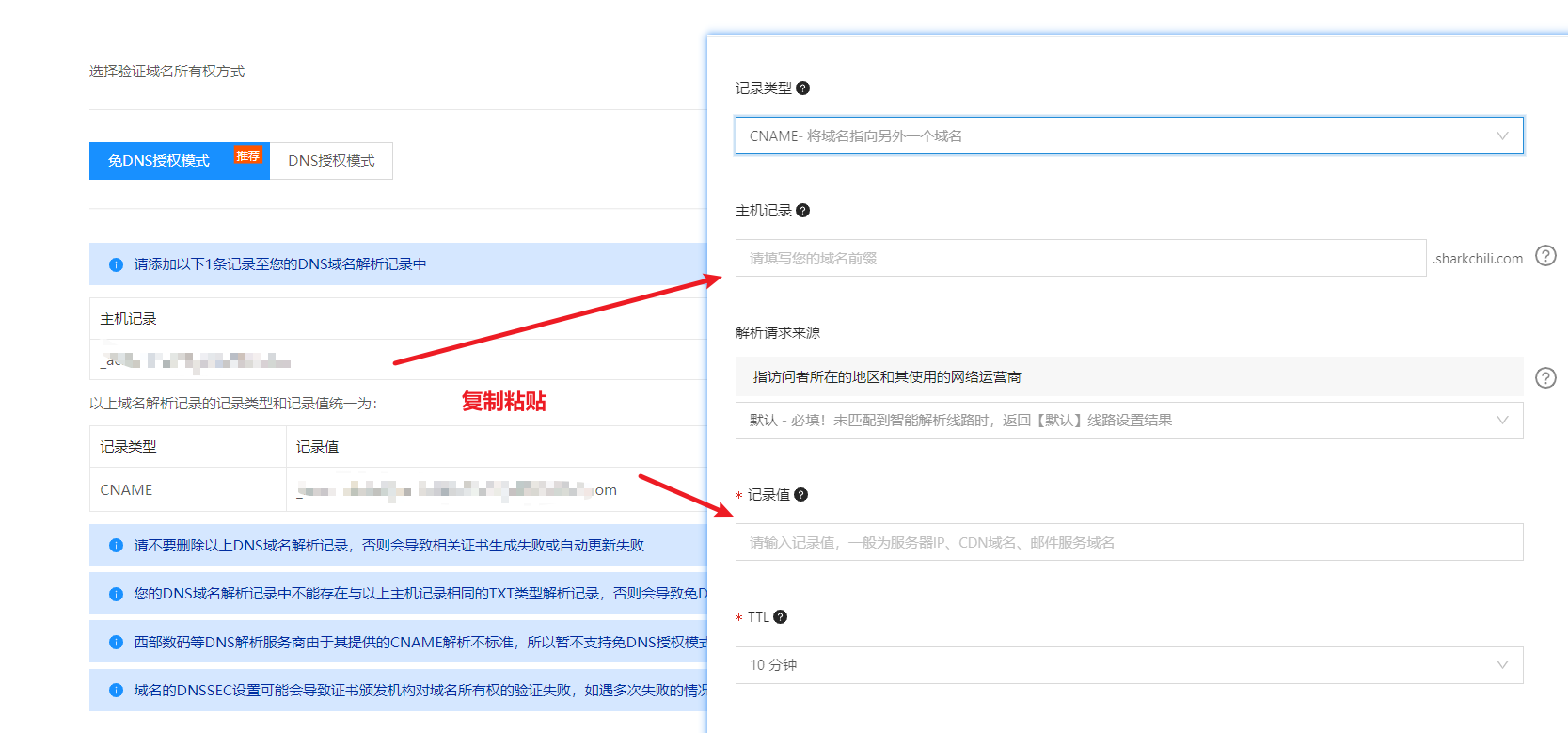Click the 推荐 badge on 免DNS授权模式
The height and width of the screenshot is (733, 1568).
tap(248, 155)
